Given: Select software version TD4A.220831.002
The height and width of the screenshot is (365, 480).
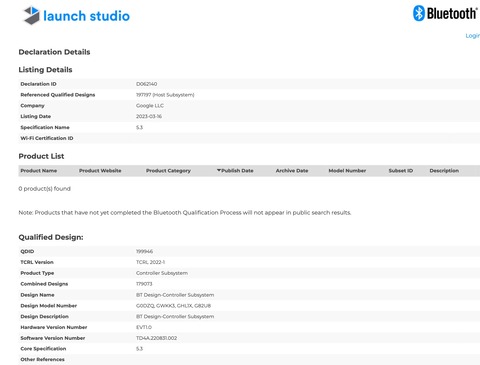Looking at the screenshot, I should pyautogui.click(x=156, y=338).
